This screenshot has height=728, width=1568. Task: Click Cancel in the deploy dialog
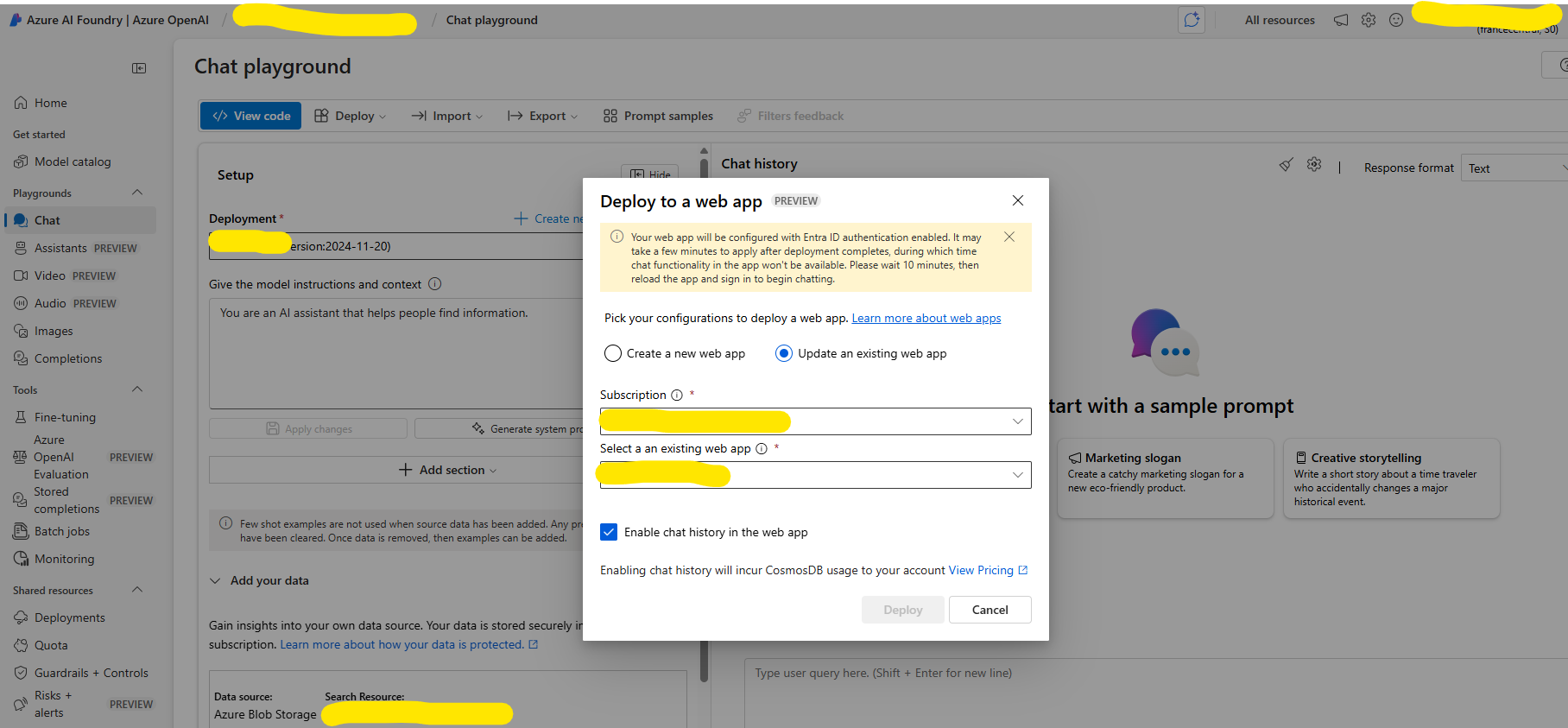tap(989, 610)
